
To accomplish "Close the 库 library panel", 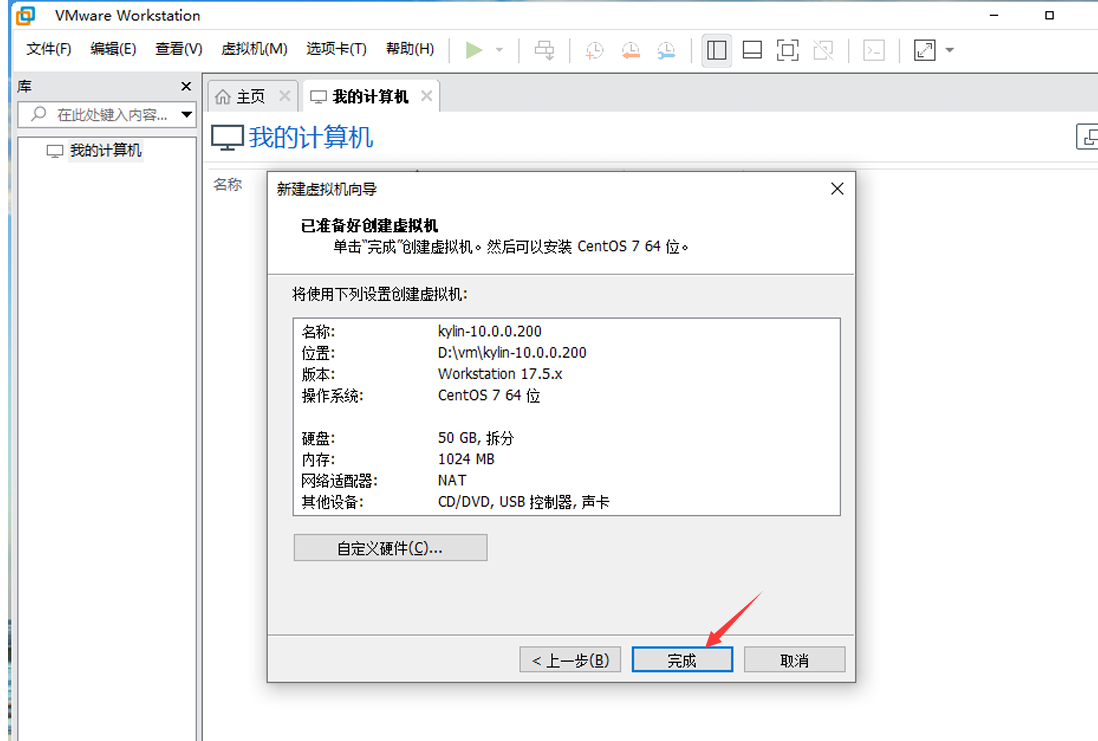I will (x=186, y=86).
